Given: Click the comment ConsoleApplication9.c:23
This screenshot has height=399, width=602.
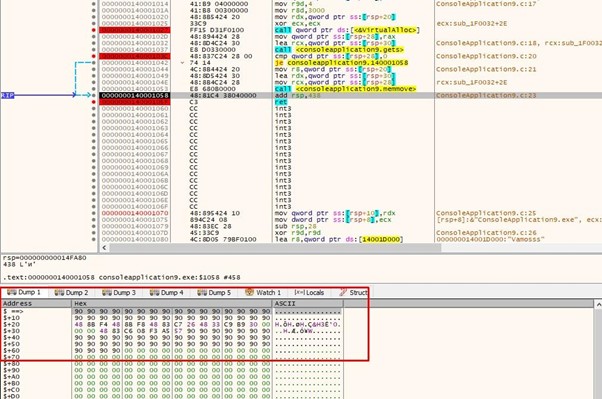Looking at the screenshot, I should 486,95.
